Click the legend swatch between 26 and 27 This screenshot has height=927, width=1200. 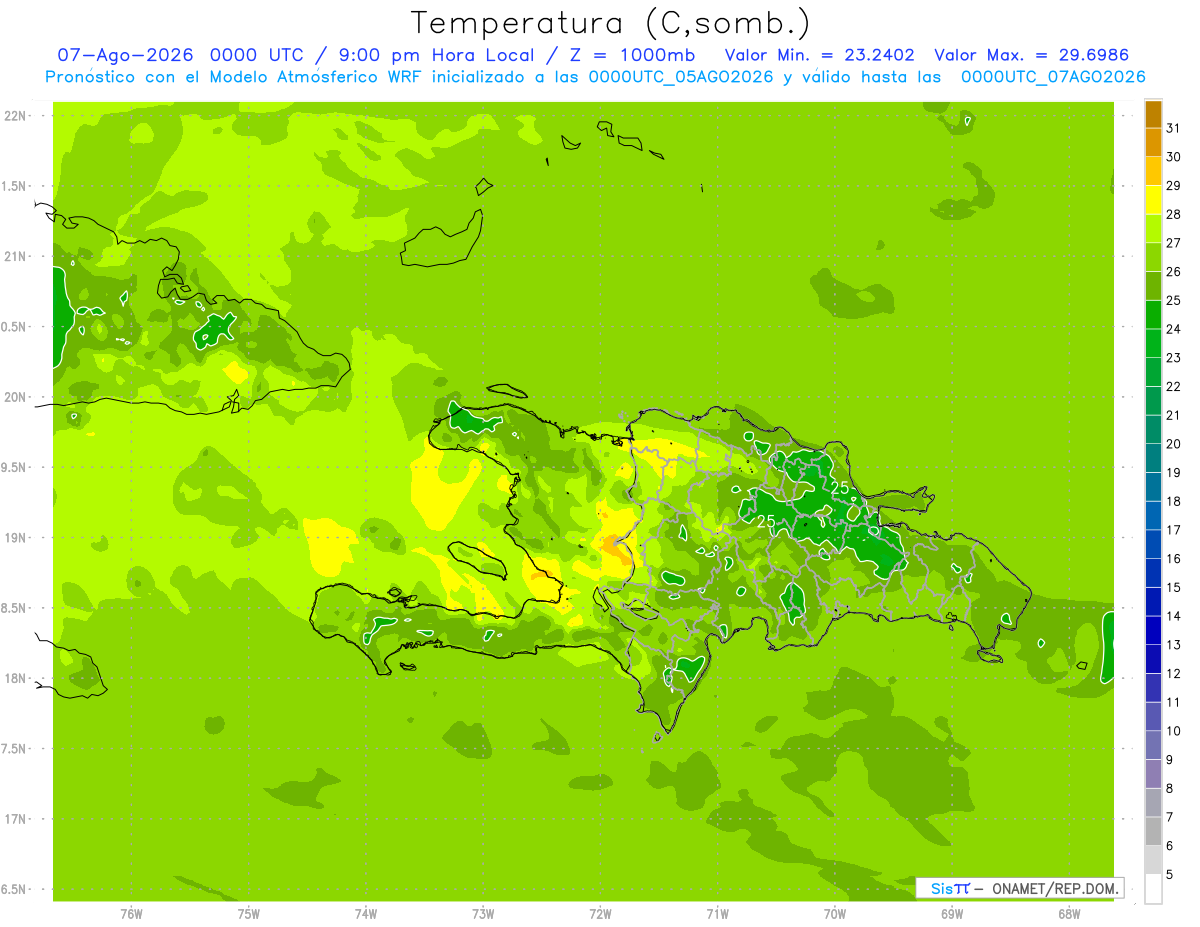tap(1153, 258)
